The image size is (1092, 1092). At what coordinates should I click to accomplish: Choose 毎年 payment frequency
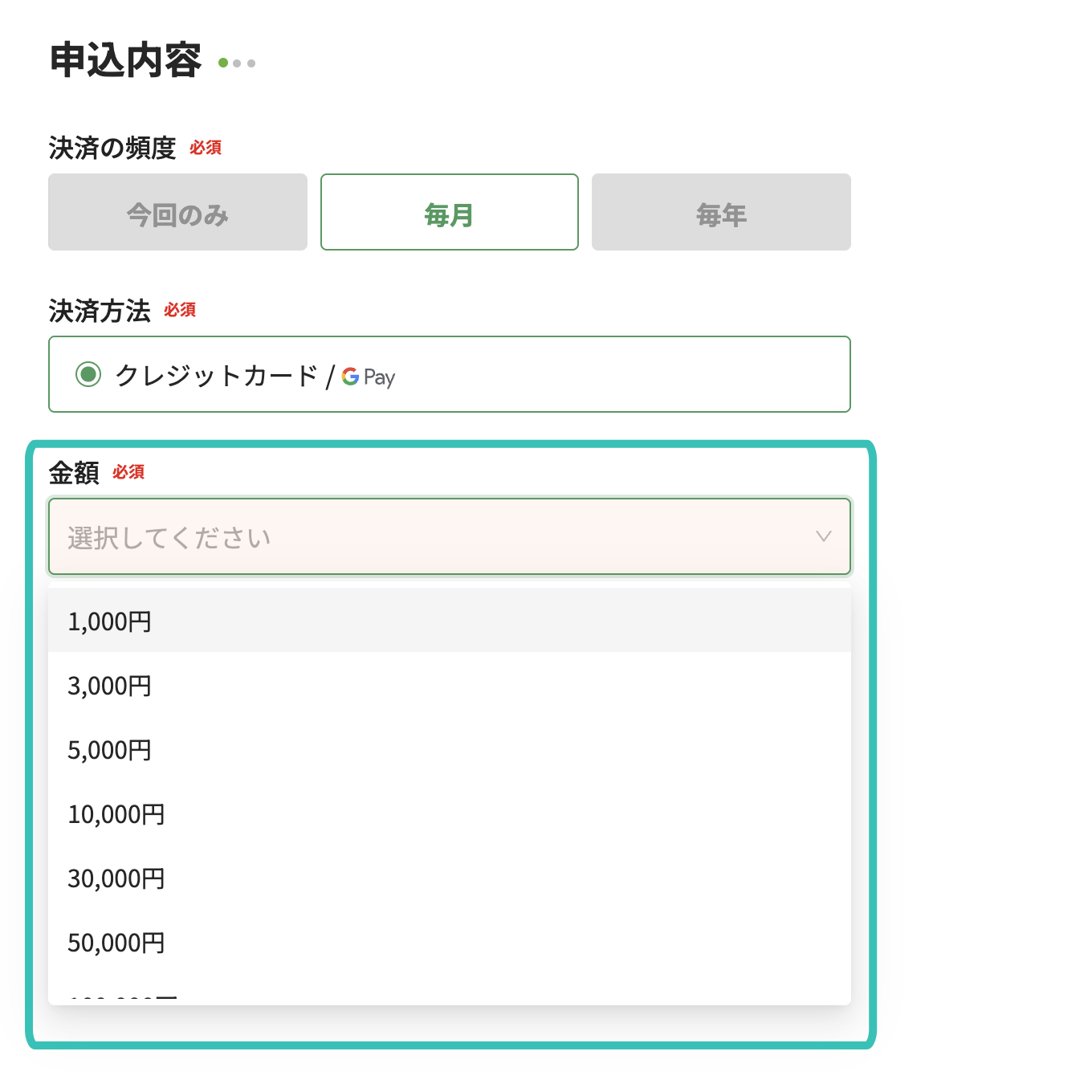tap(721, 213)
